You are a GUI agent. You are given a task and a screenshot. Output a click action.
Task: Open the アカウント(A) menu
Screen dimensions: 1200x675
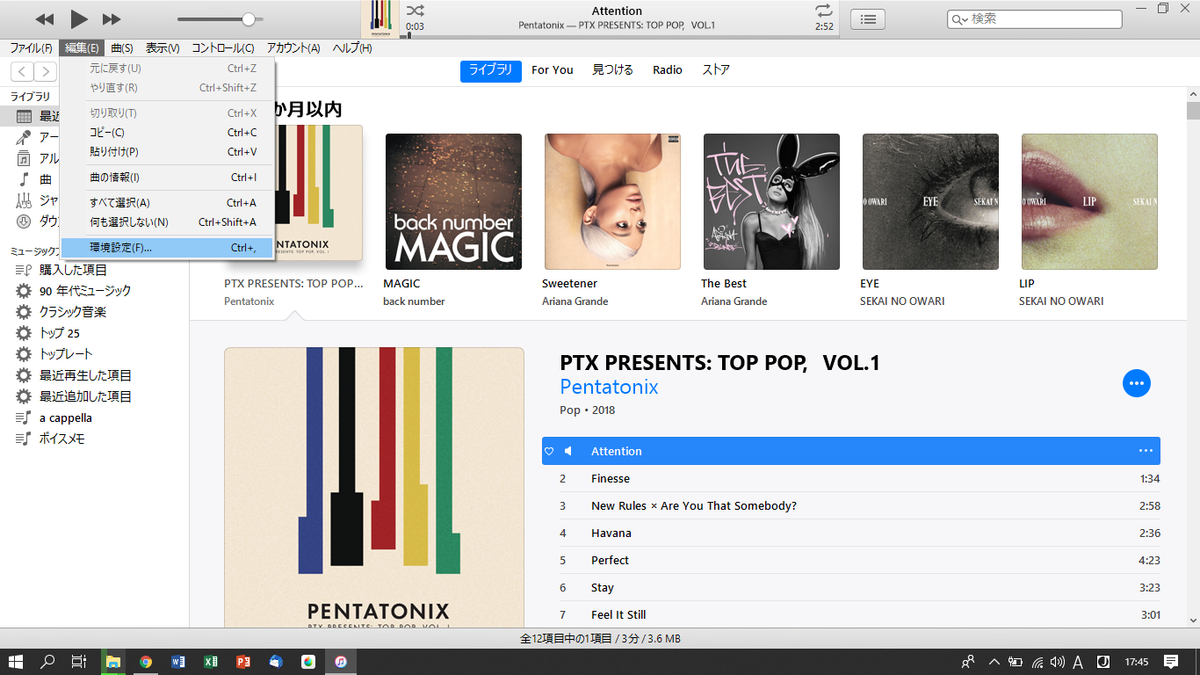294,48
